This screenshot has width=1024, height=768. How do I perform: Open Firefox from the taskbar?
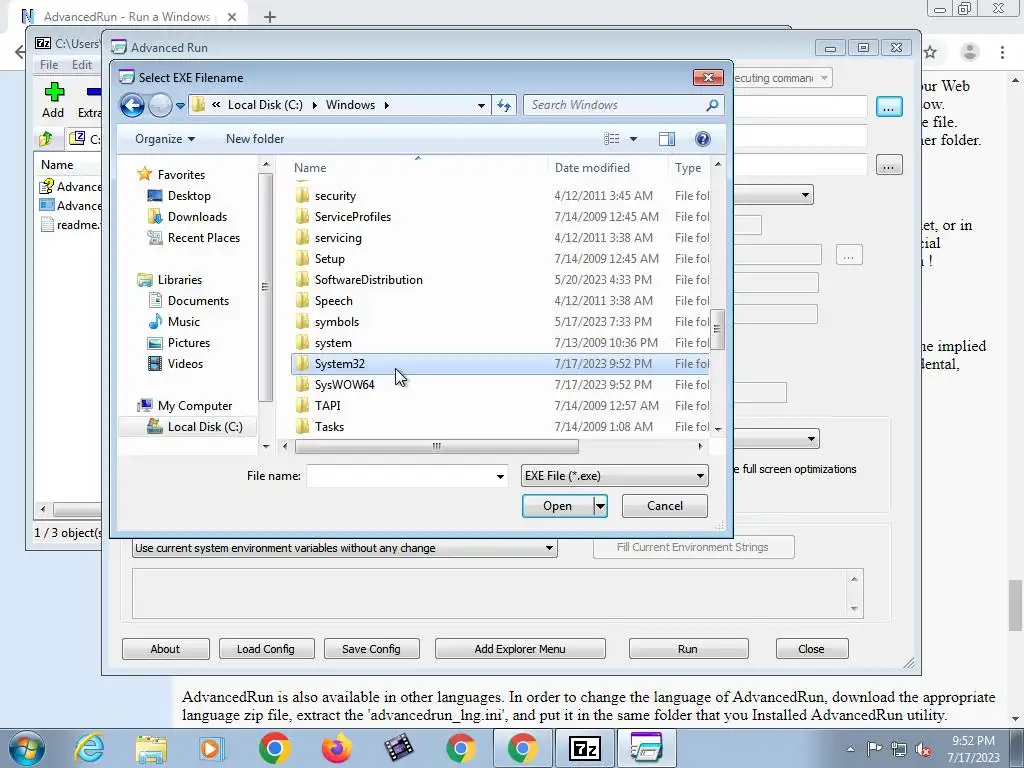pyautogui.click(x=337, y=748)
